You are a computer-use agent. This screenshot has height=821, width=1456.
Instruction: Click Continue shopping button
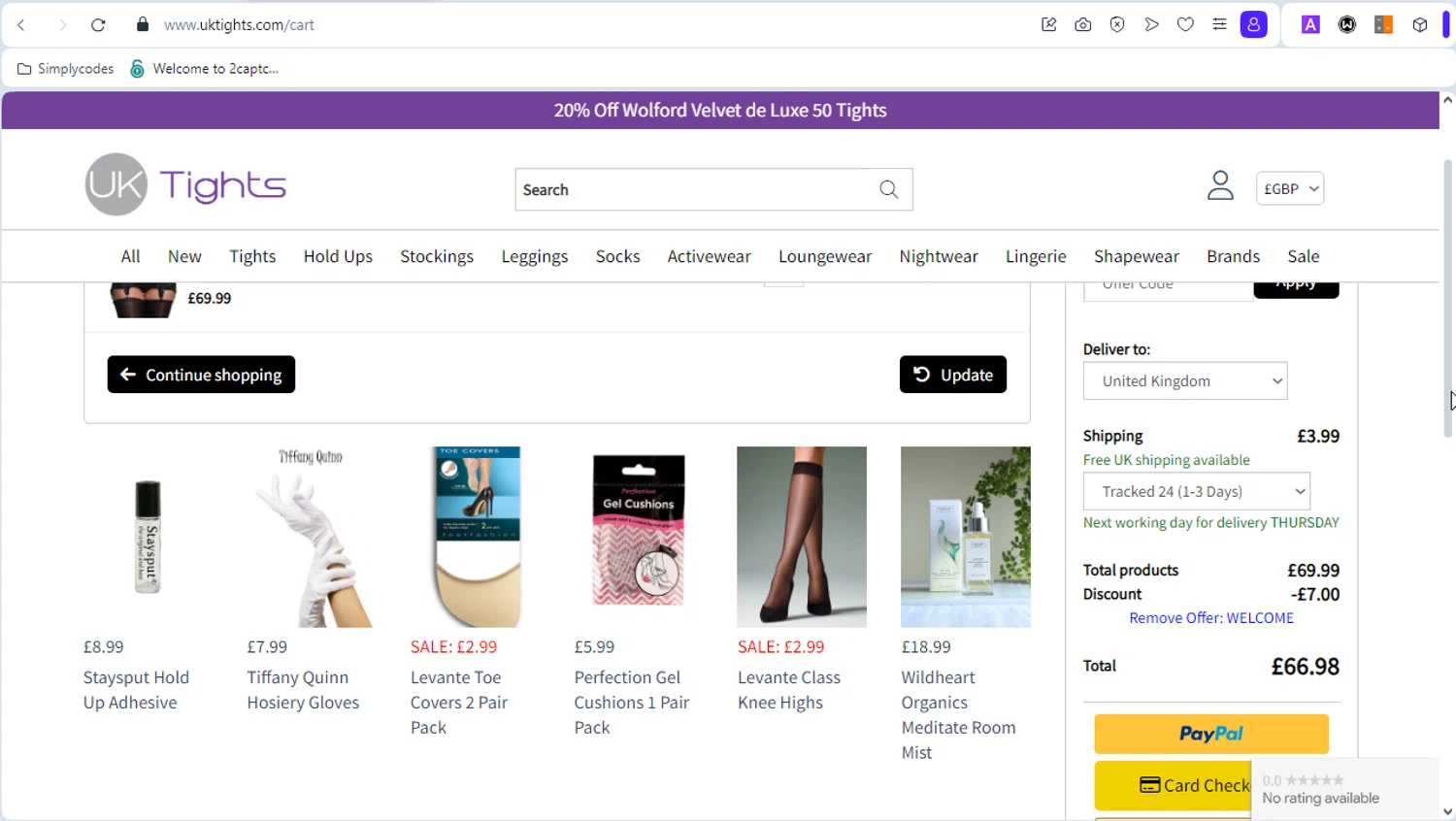pos(201,375)
